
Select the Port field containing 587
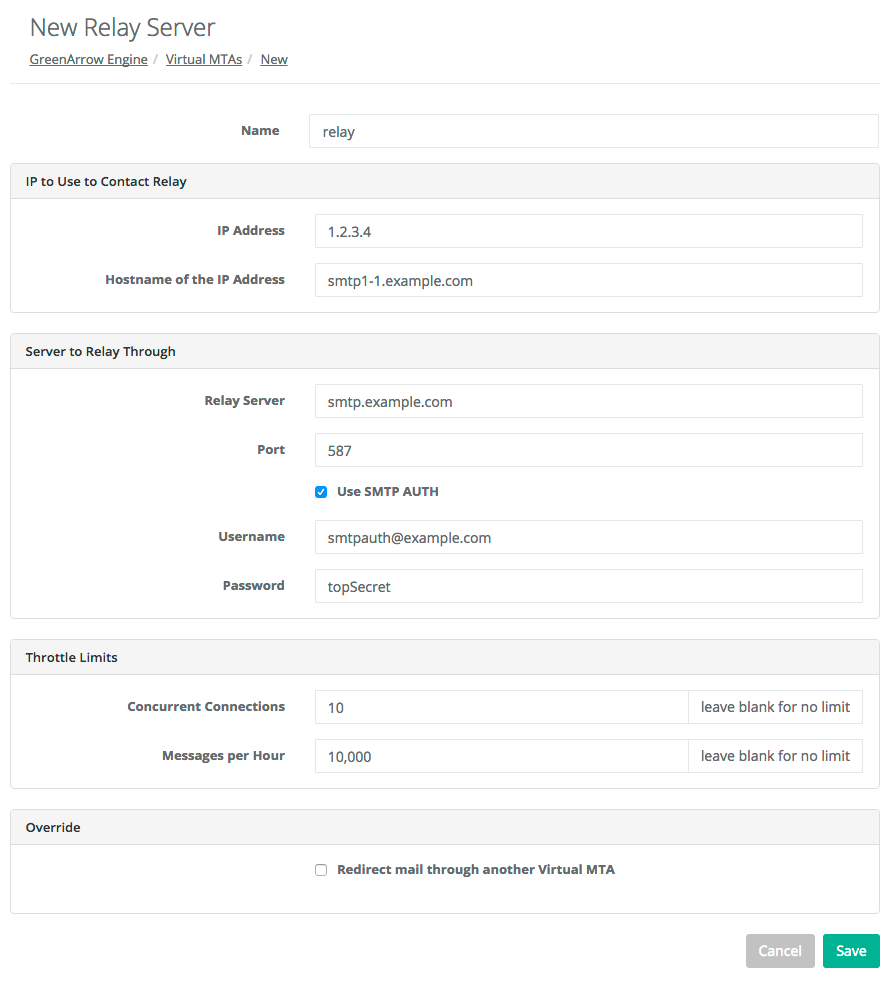pyautogui.click(x=587, y=450)
